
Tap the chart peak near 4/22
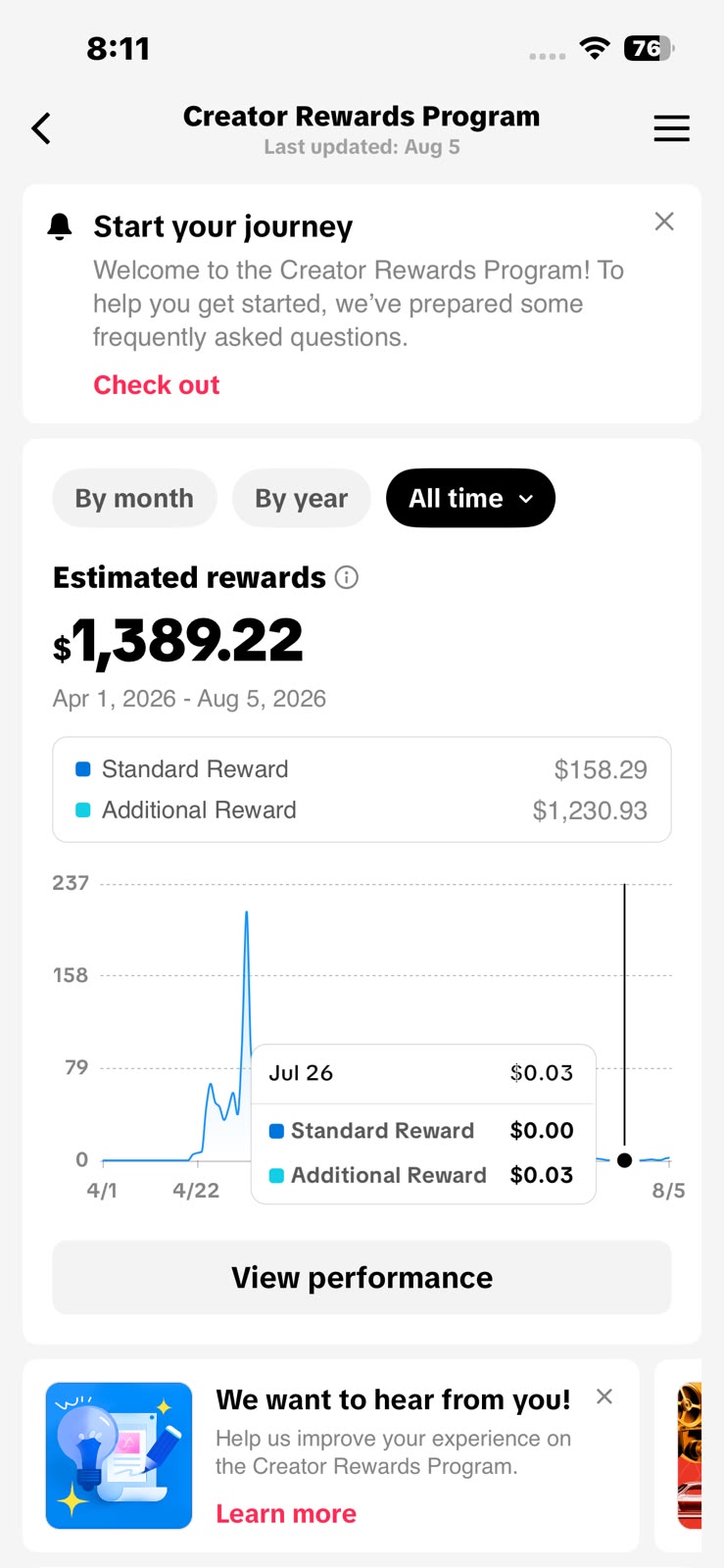pos(246,913)
